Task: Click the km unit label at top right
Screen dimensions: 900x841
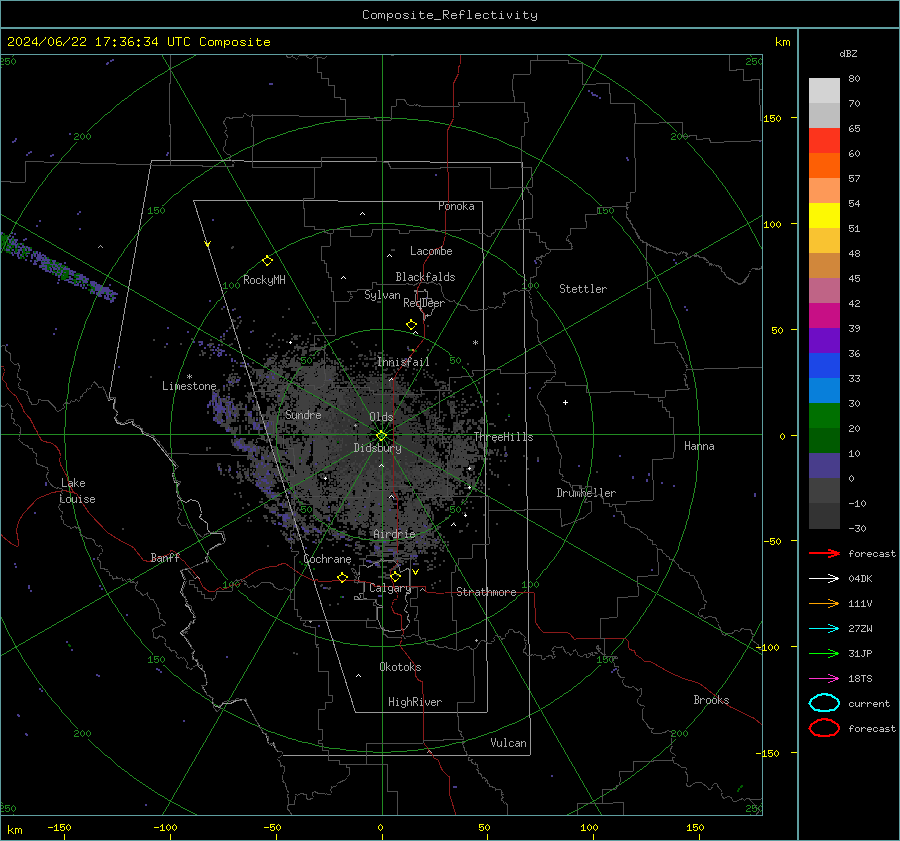Action: pyautogui.click(x=782, y=42)
